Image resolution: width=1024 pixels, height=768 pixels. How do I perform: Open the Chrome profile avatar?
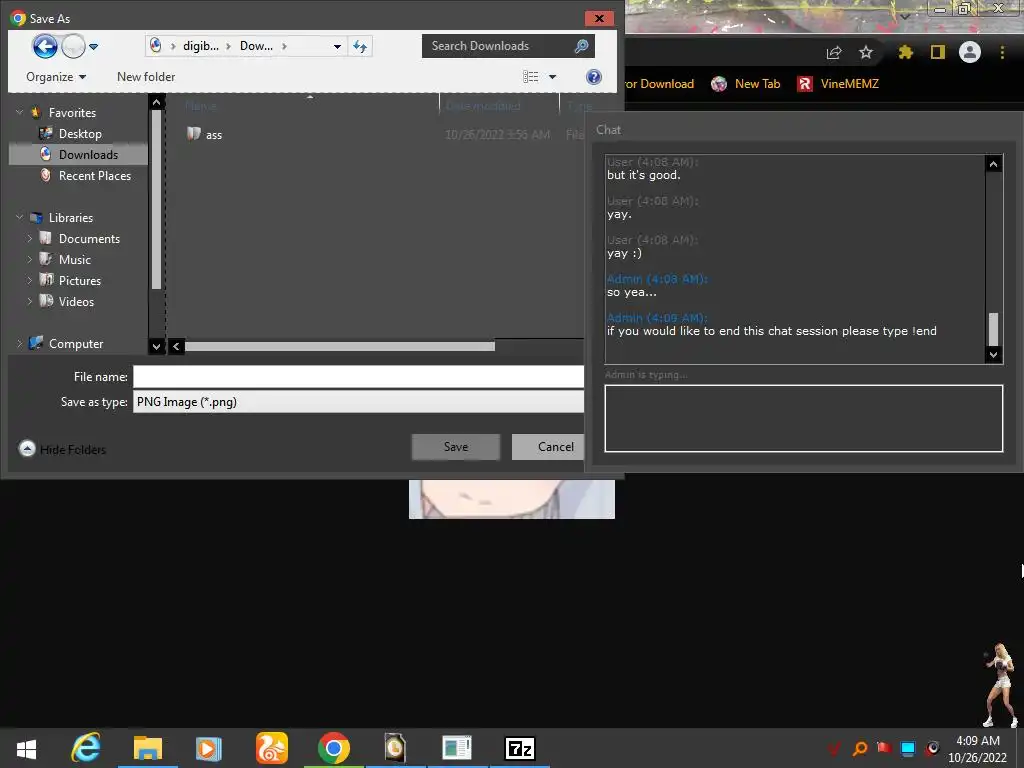(x=970, y=52)
